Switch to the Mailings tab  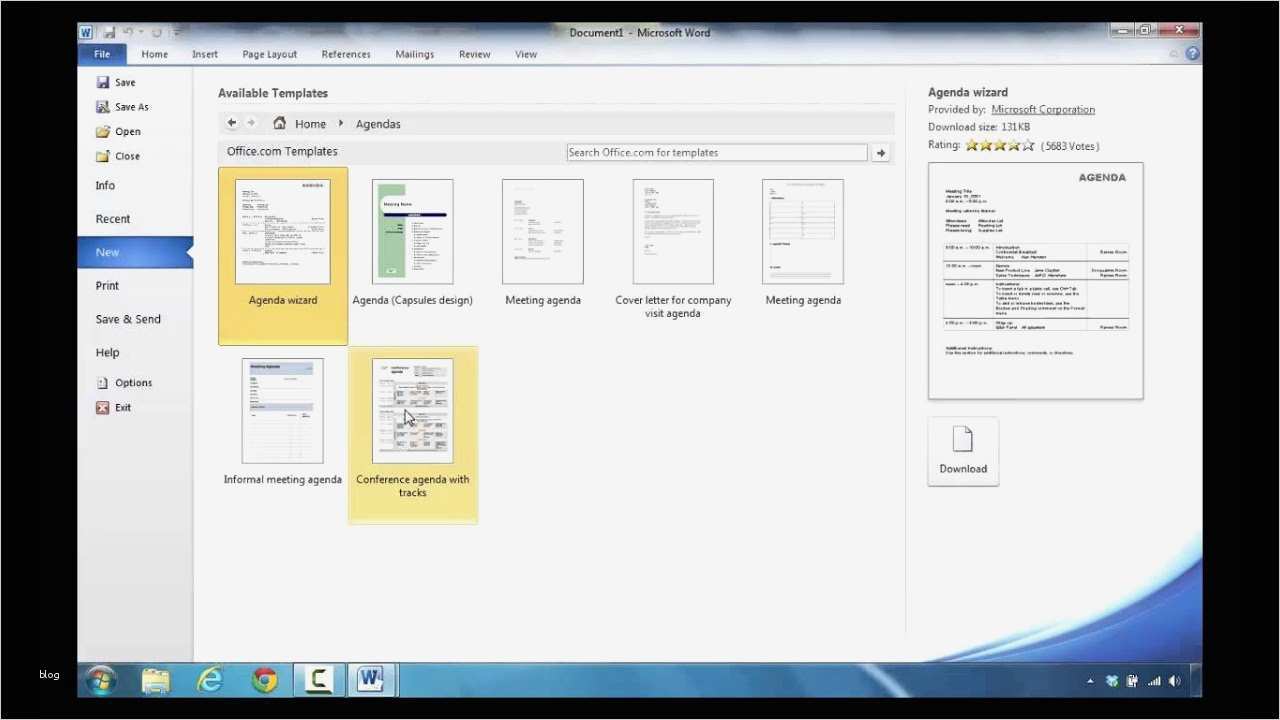coord(414,54)
